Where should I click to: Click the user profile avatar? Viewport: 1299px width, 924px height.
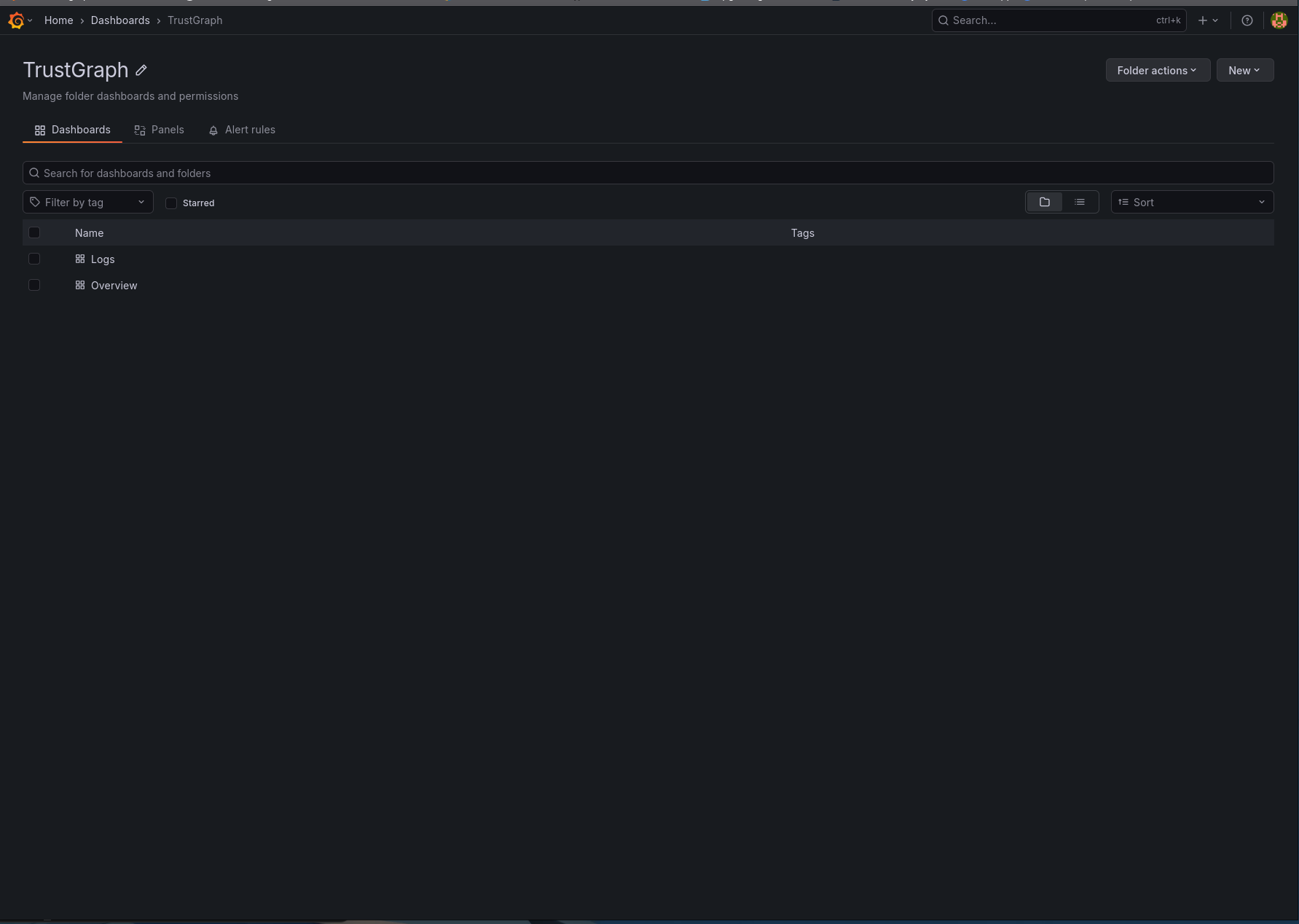(x=1279, y=20)
